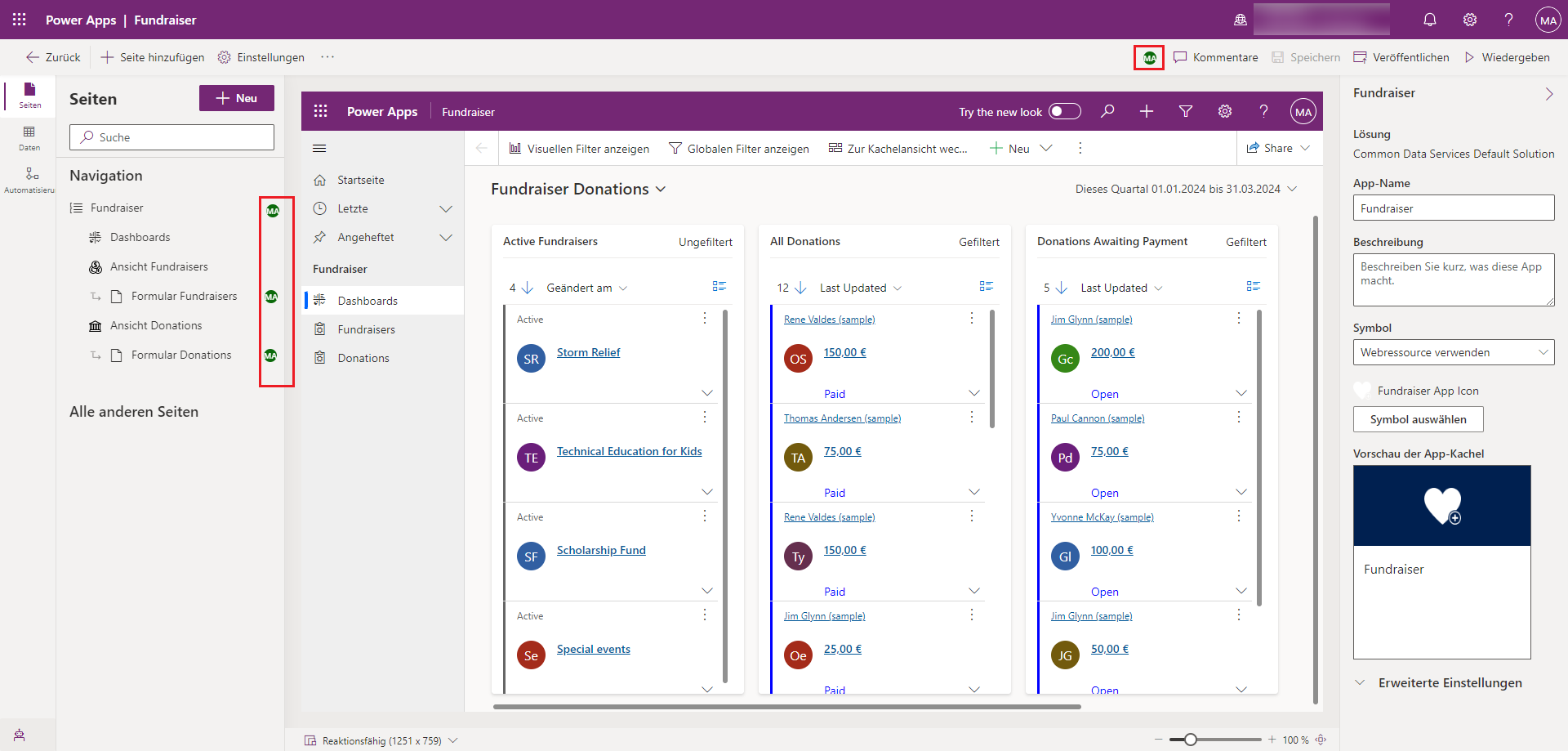Open view options icon in Active Fundraisers card
Screen dimensions: 1568x751
point(719,286)
